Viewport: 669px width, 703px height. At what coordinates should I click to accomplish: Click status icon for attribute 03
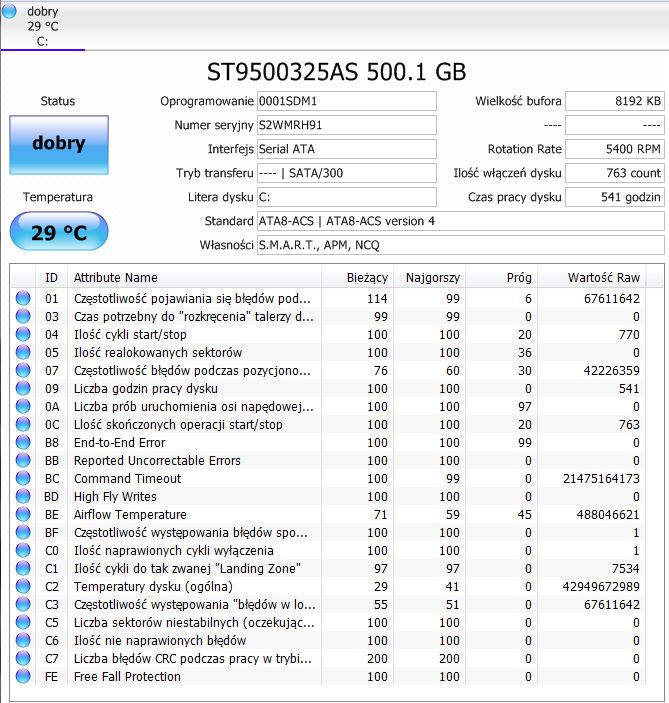coord(23,316)
